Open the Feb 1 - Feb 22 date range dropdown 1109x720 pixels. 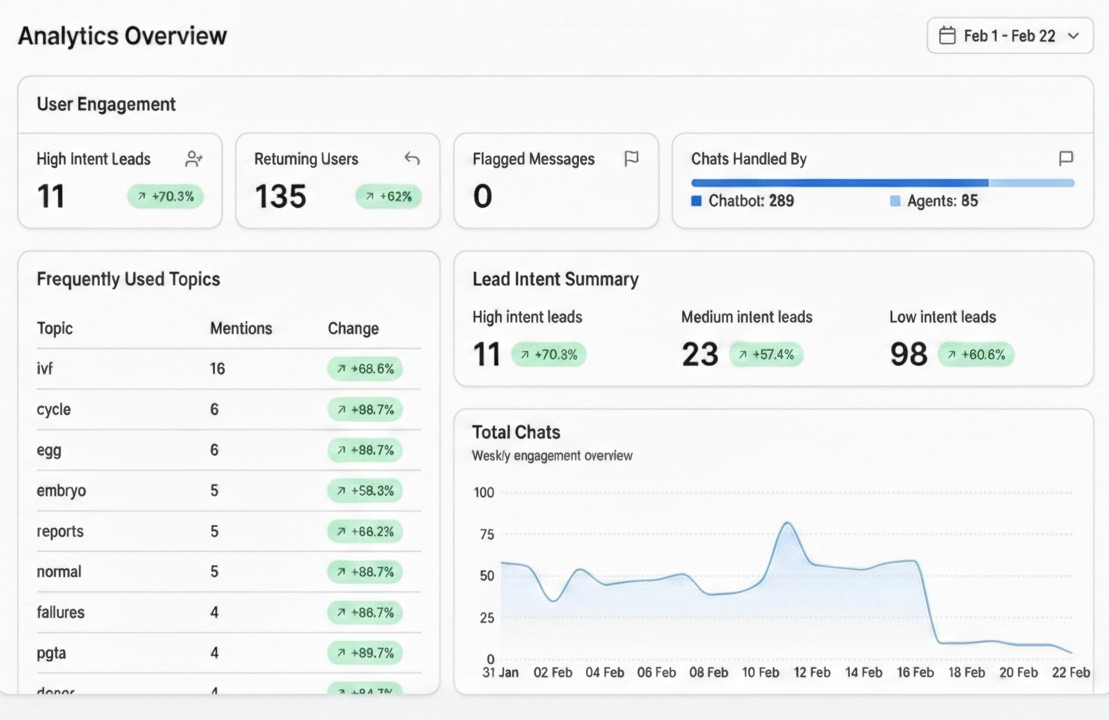coord(1010,35)
